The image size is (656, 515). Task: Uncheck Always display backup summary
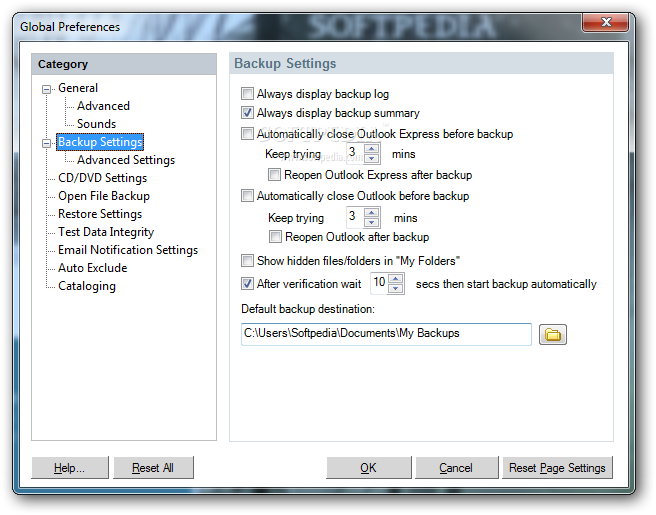[247, 113]
